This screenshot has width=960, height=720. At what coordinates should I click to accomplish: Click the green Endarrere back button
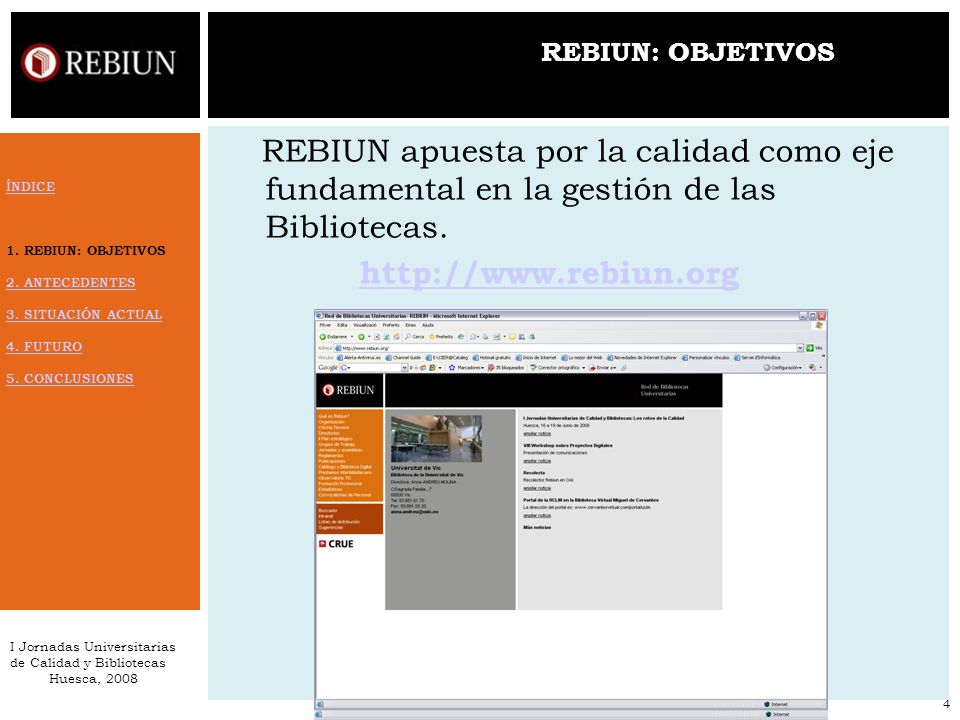[333, 337]
